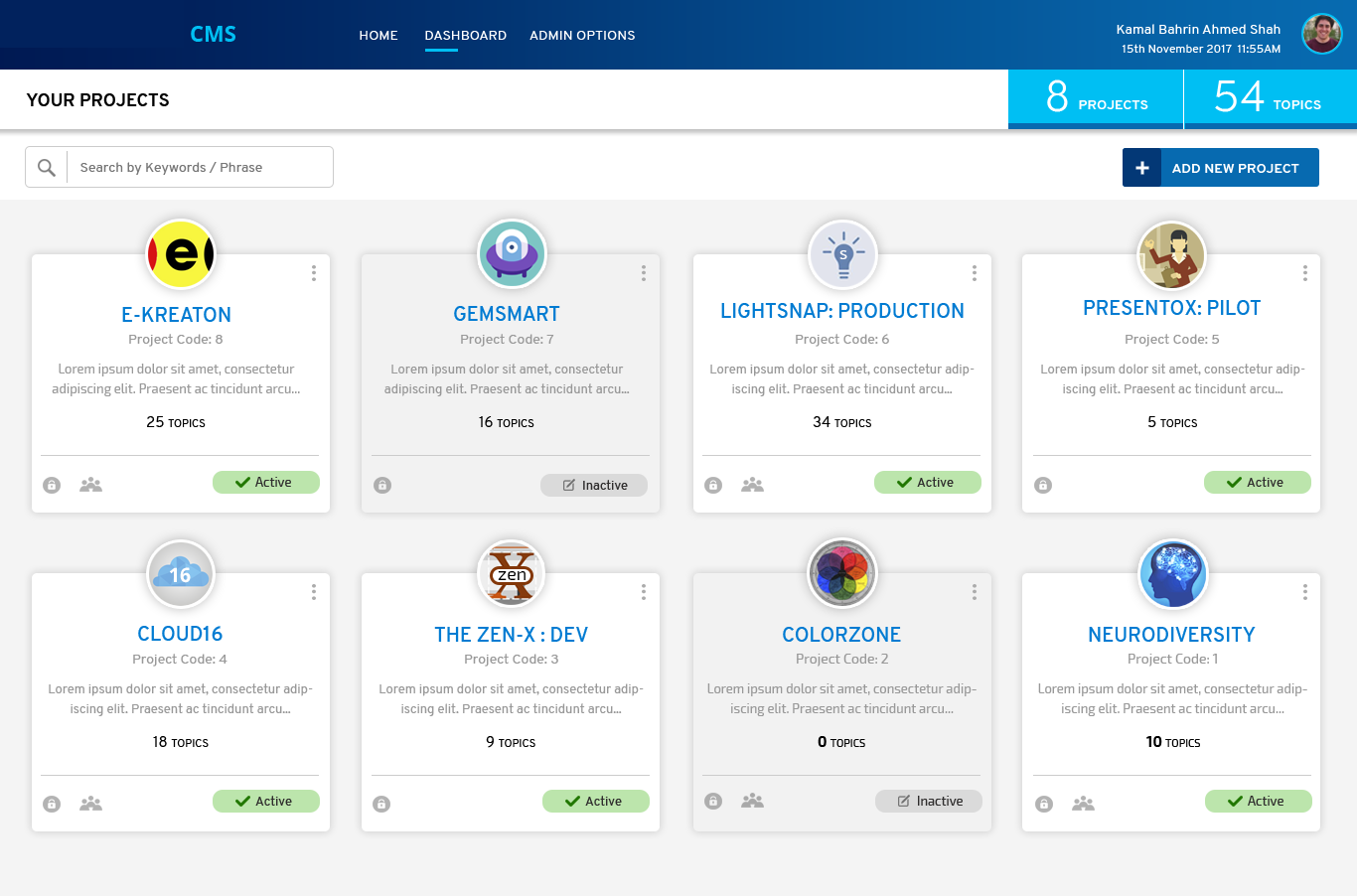Go to the HOME nav item
The width and height of the screenshot is (1357, 896).
[378, 36]
